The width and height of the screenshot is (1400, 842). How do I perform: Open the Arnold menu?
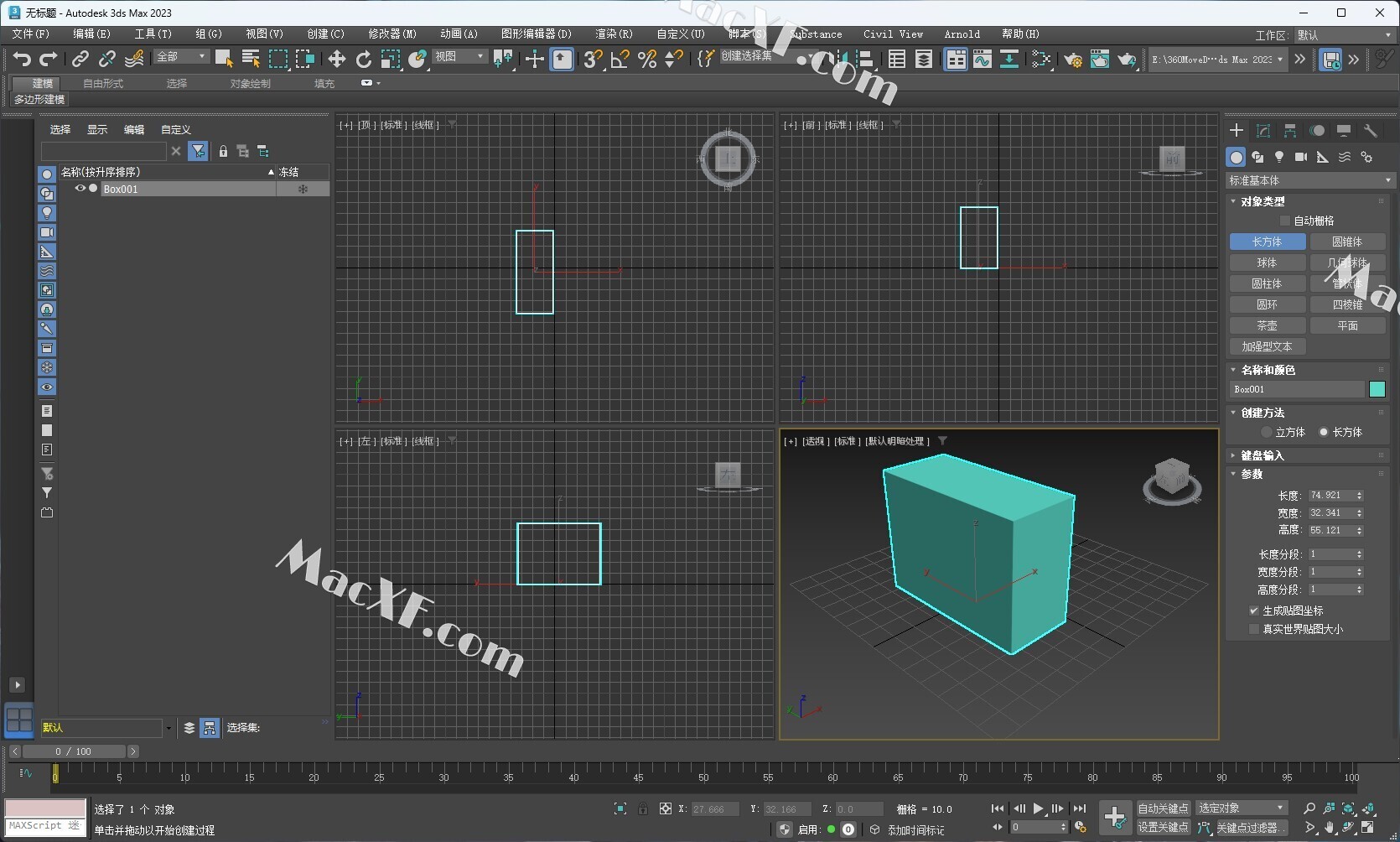[962, 34]
